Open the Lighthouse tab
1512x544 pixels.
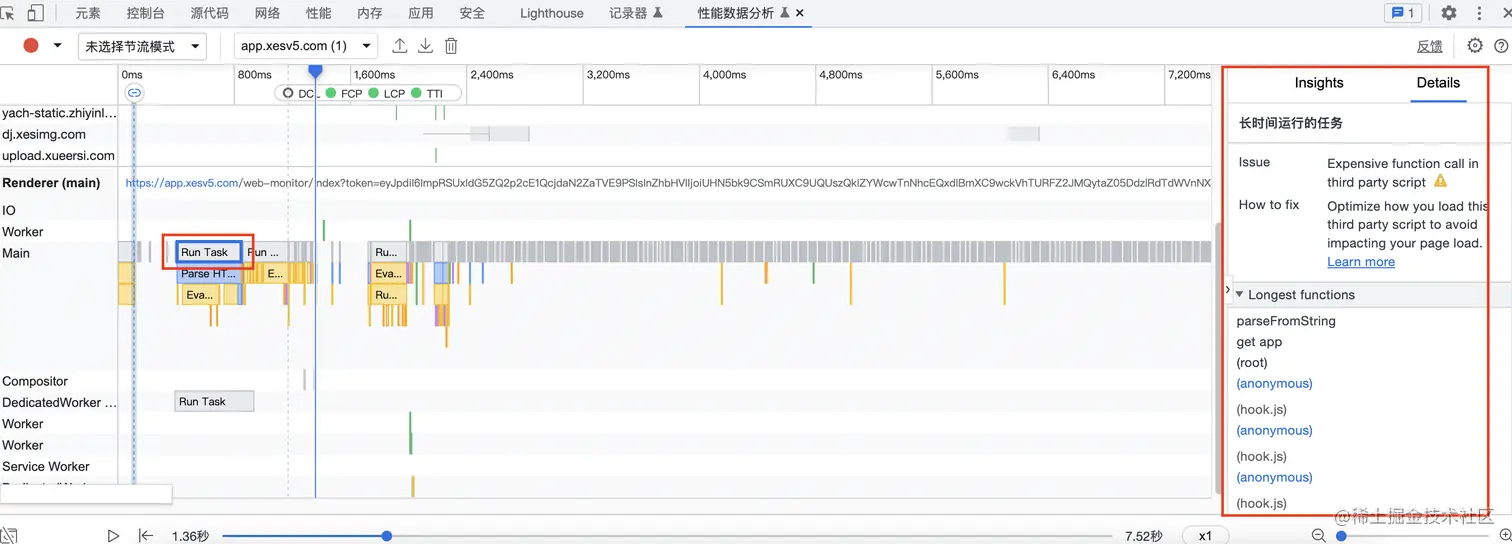pyautogui.click(x=552, y=13)
